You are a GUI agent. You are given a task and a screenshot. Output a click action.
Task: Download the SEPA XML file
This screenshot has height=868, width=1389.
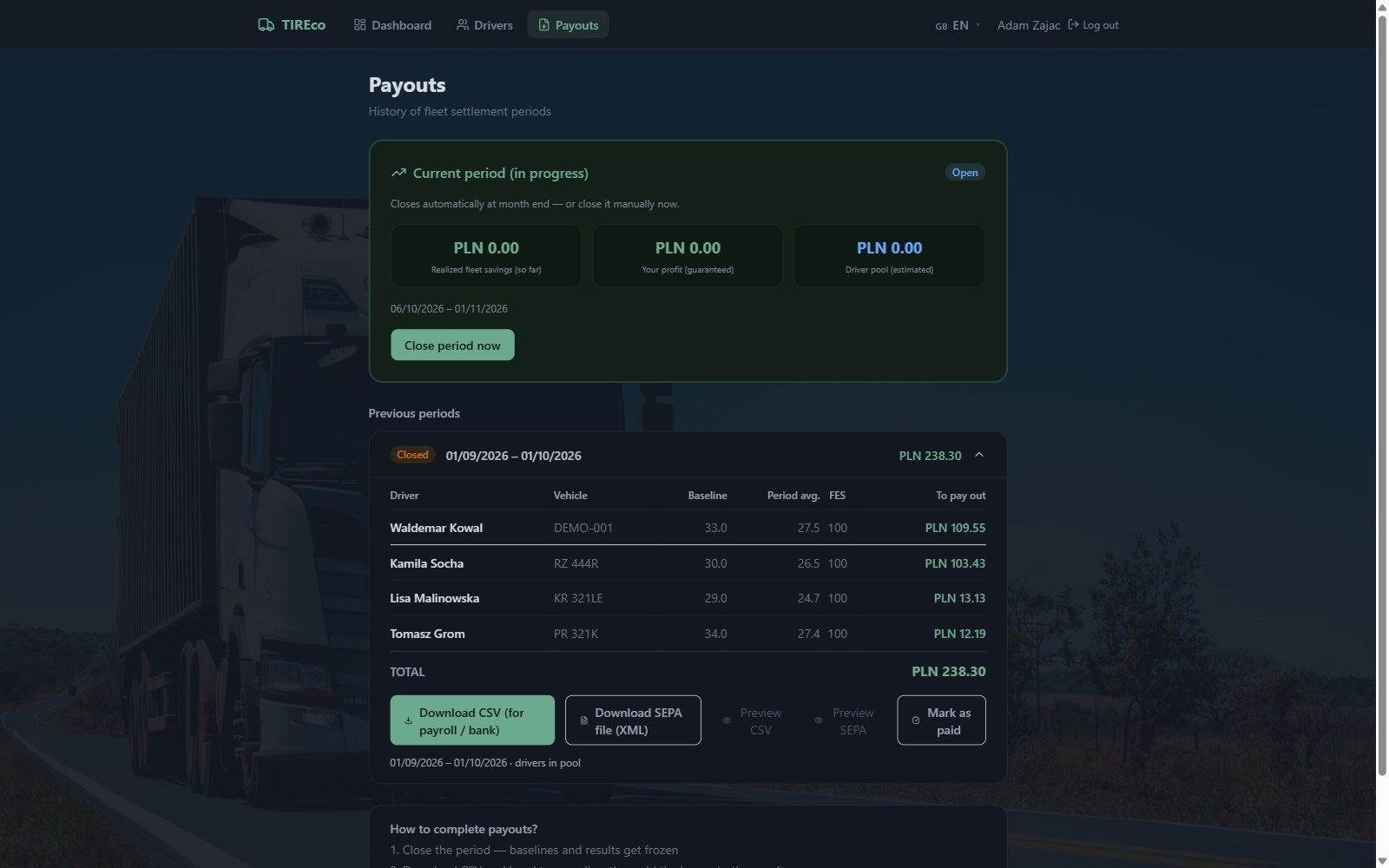633,720
